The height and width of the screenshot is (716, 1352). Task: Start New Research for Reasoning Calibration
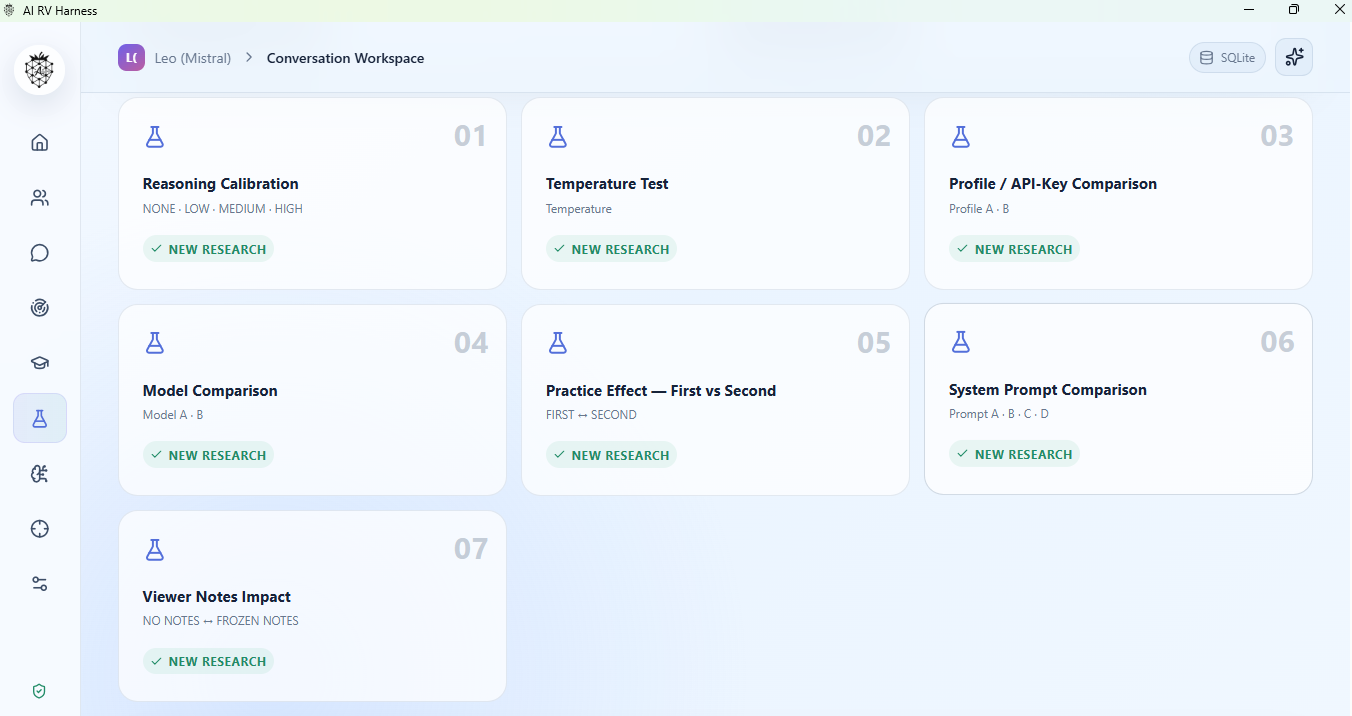[208, 249]
